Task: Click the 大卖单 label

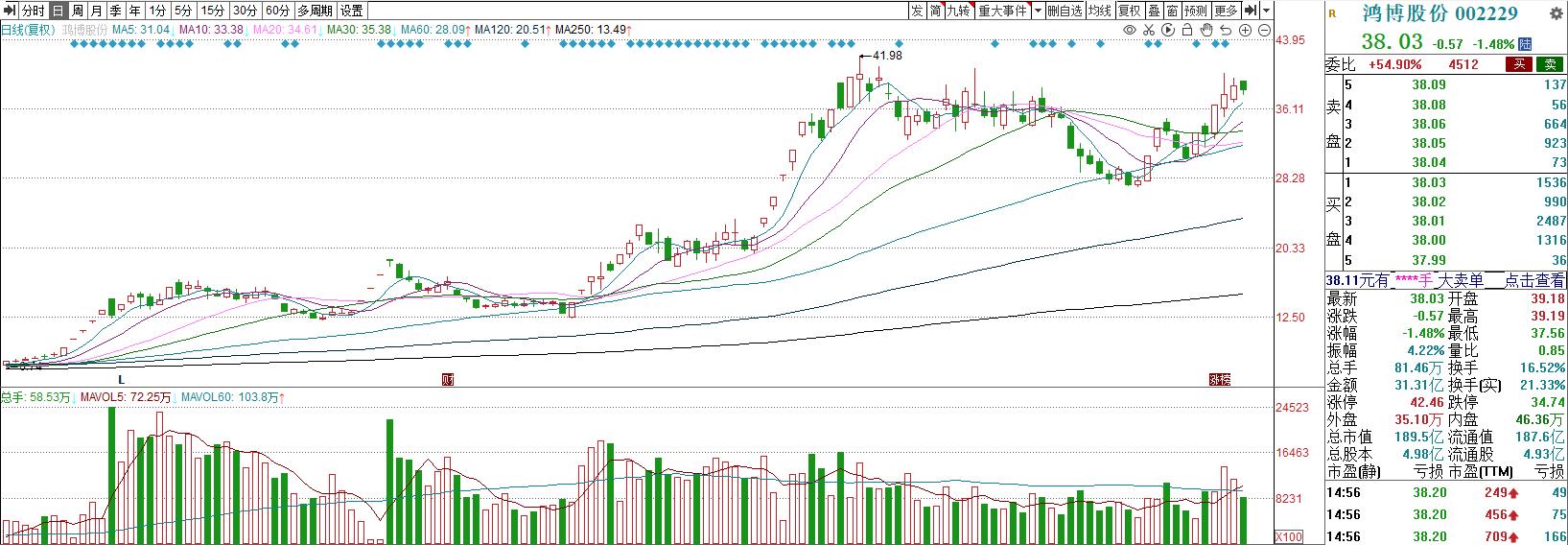Action: 1459,280
